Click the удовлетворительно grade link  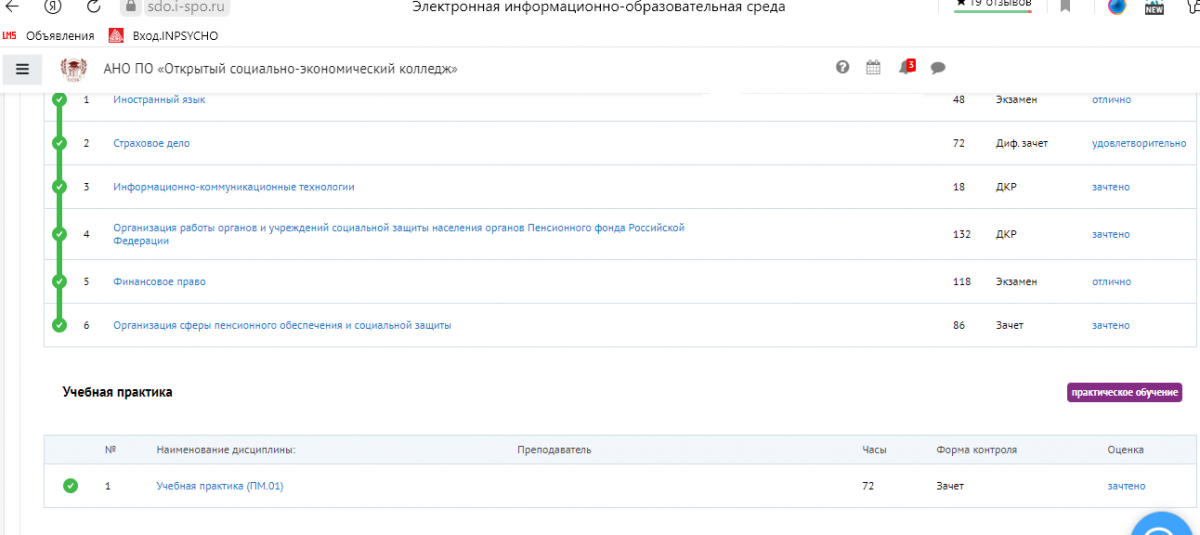pyautogui.click(x=1138, y=143)
